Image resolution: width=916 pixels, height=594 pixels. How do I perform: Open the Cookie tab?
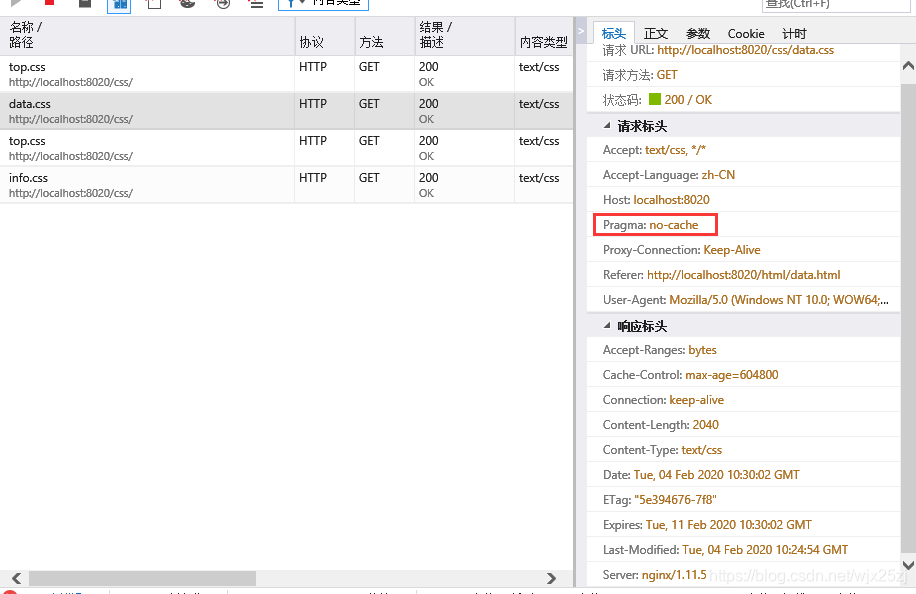[x=745, y=33]
